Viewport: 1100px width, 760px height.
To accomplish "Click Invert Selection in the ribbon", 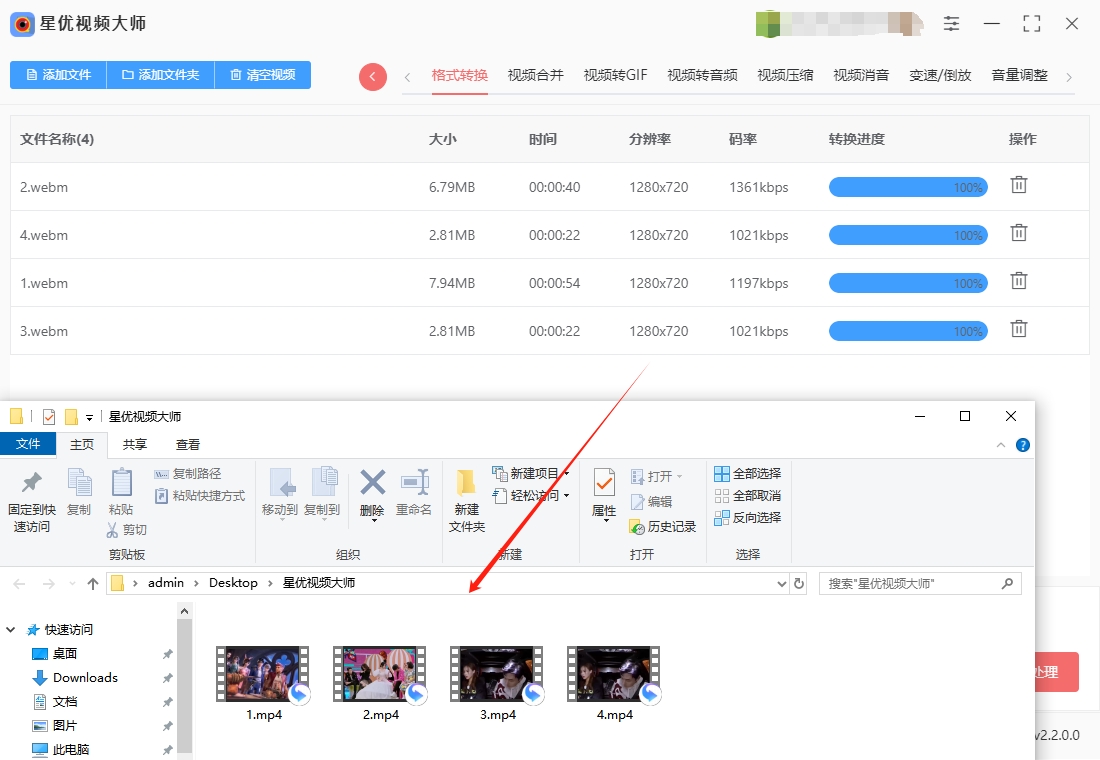I will click(x=747, y=518).
